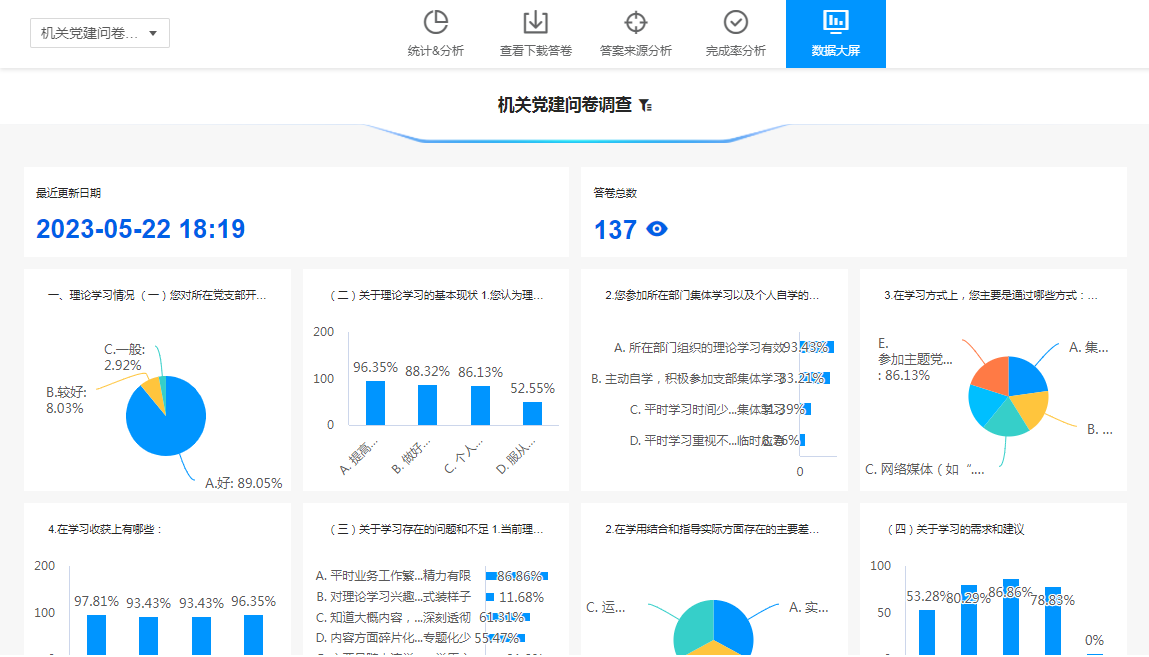This screenshot has height=657, width=1149.
Task: Click the 52.55% bar in theory study chart
Action: coord(532,413)
